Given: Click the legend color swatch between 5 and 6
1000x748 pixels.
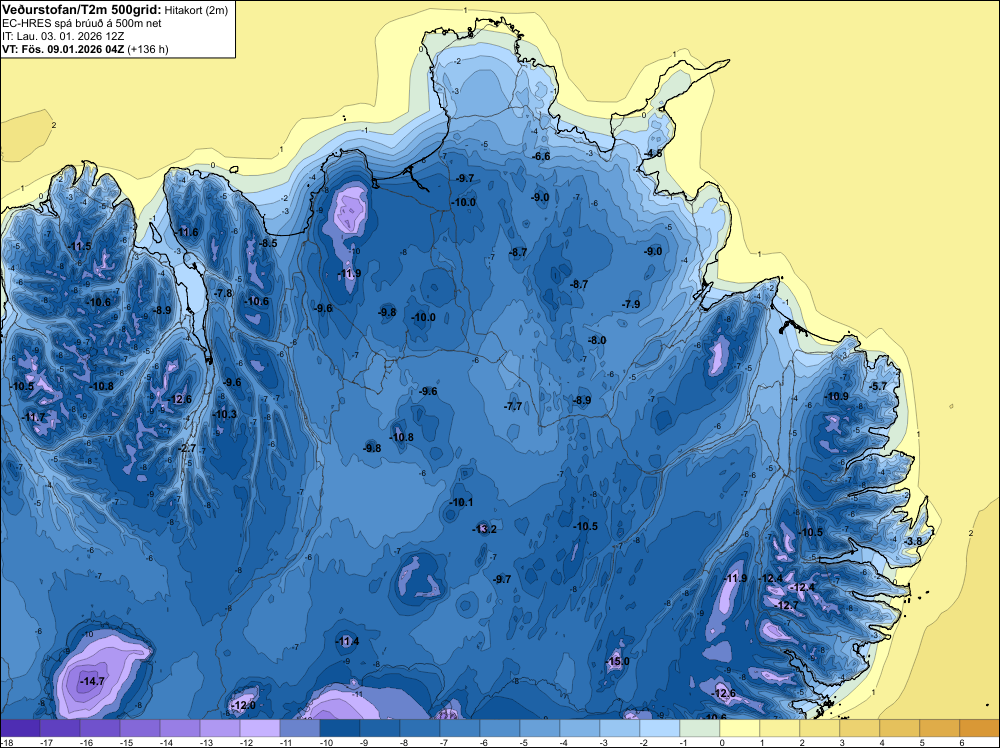Looking at the screenshot, I should click(939, 728).
